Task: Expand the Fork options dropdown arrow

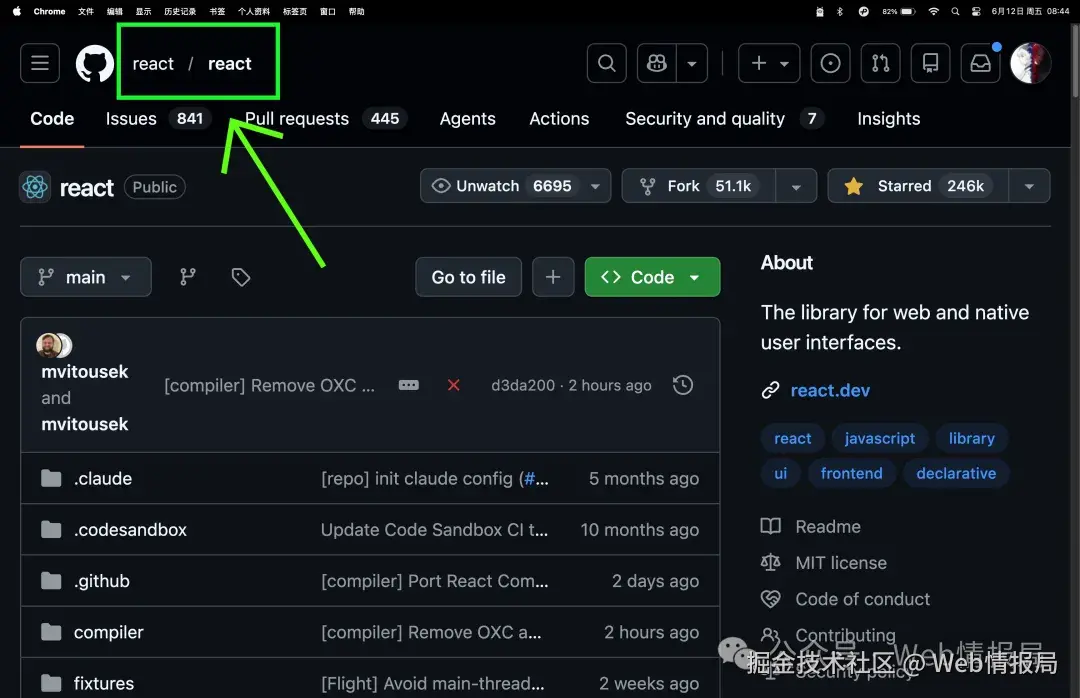Action: [x=796, y=187]
